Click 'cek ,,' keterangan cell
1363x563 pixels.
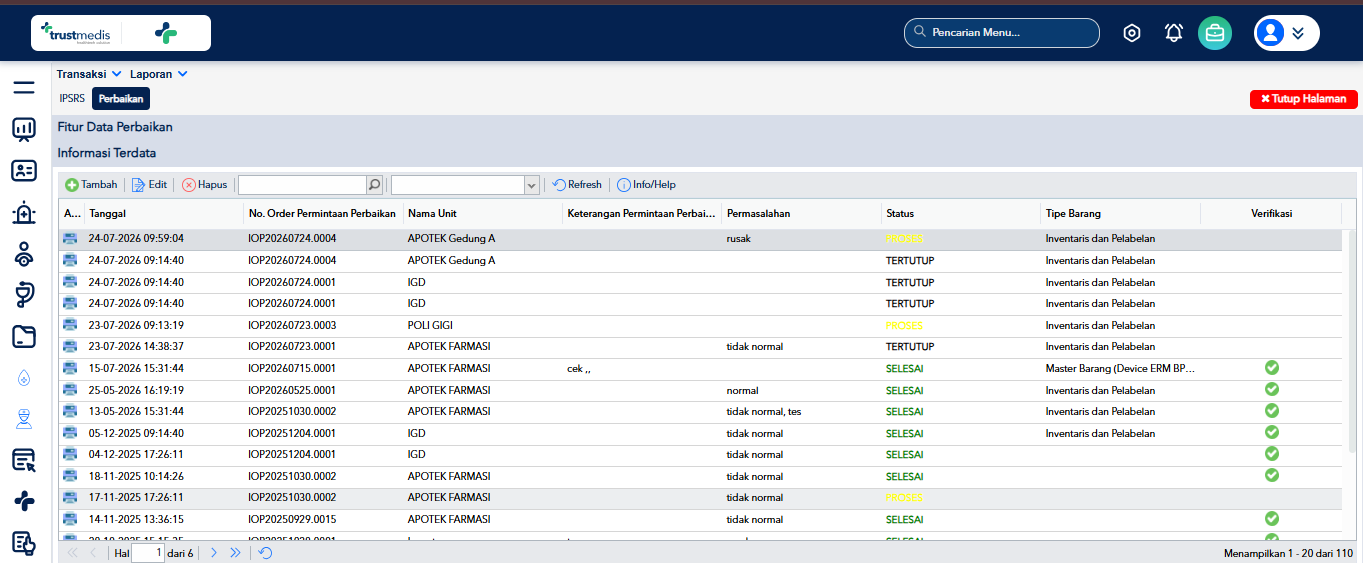[579, 368]
